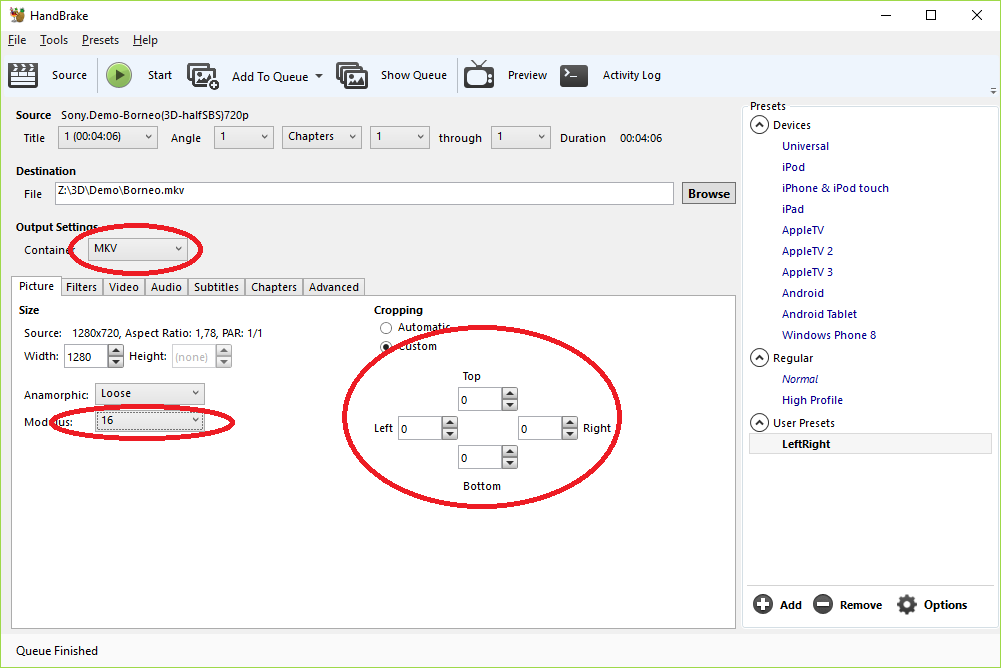The height and width of the screenshot is (668, 1001).
Task: Open the presets Options gear icon
Action: pyautogui.click(x=907, y=604)
